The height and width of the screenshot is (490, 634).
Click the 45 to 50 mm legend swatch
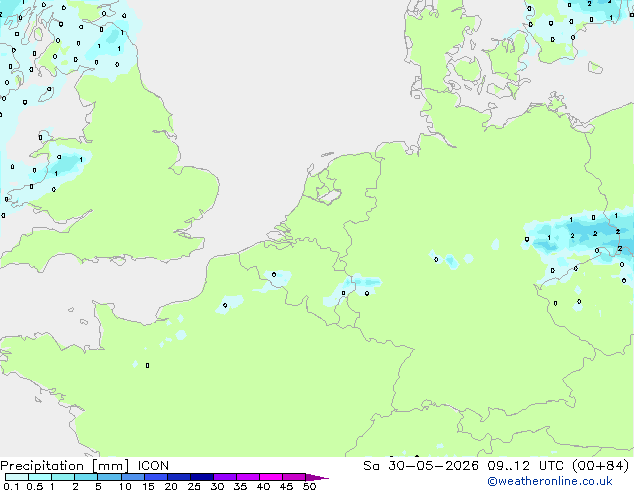pos(294,477)
